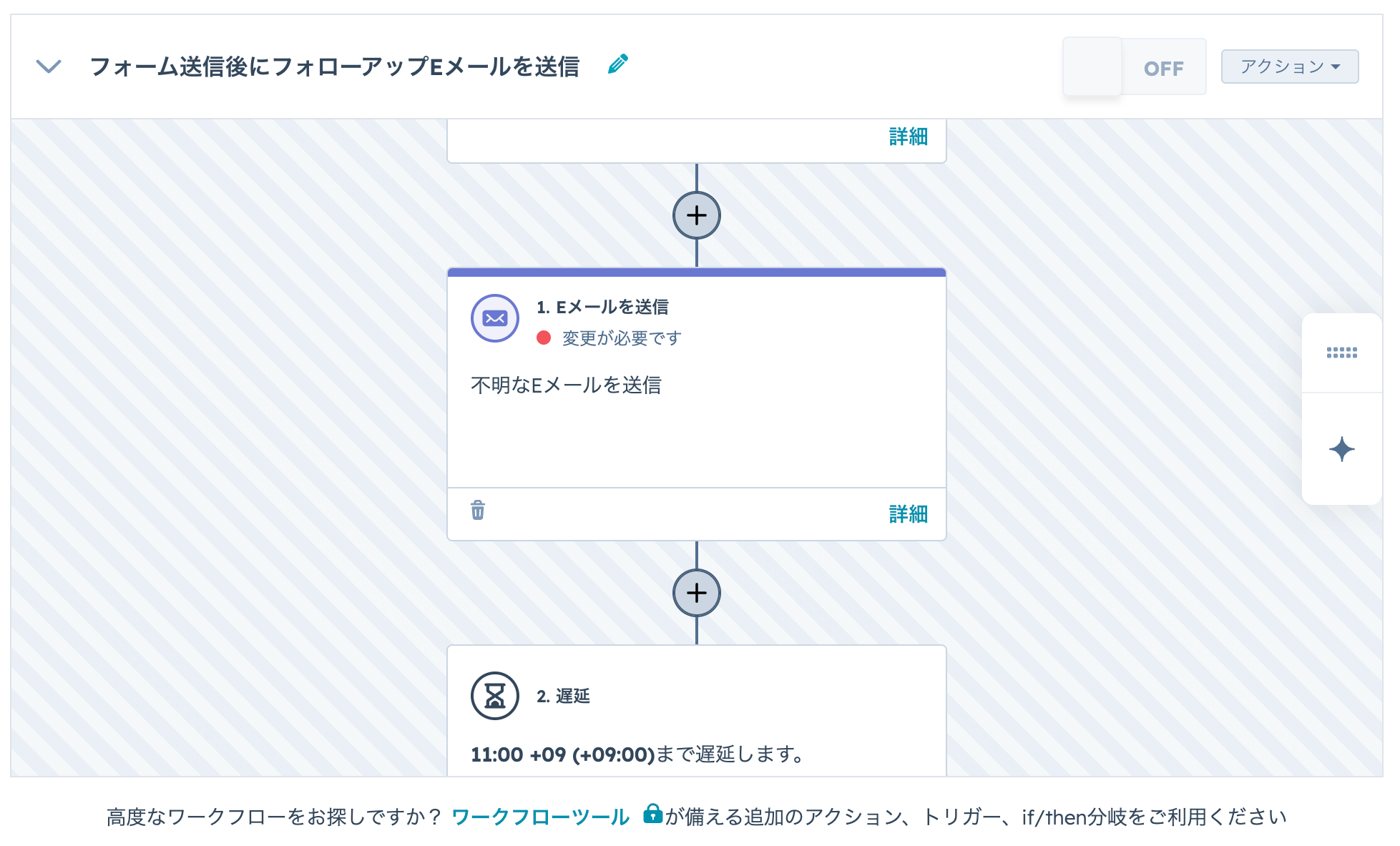Image resolution: width=1400 pixels, height=846 pixels.
Task: Click the lock icon next to ワークフローツール
Action: point(652,814)
